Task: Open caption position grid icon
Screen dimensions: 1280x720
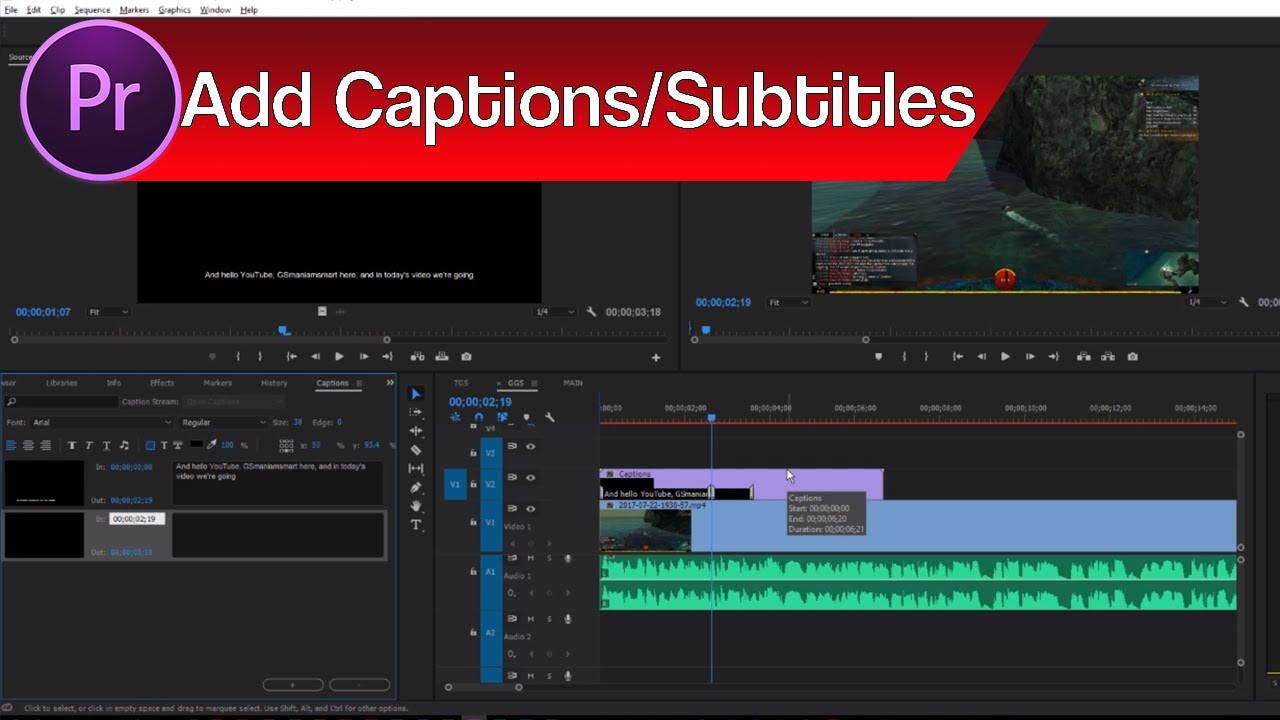Action: [x=287, y=445]
